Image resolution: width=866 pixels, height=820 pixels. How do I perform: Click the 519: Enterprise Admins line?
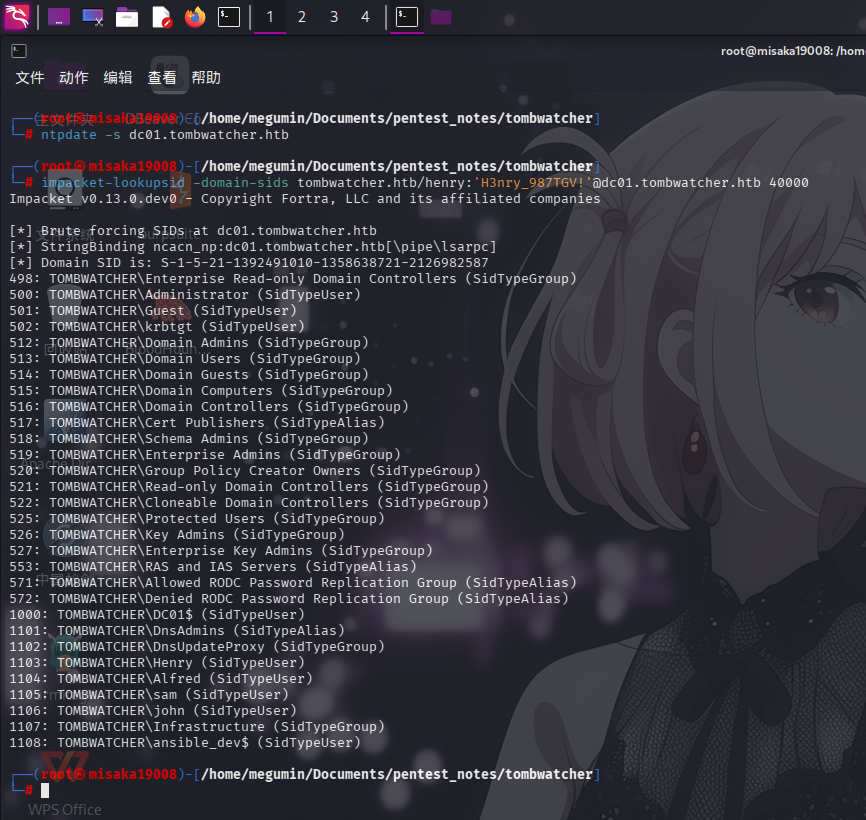click(x=205, y=455)
